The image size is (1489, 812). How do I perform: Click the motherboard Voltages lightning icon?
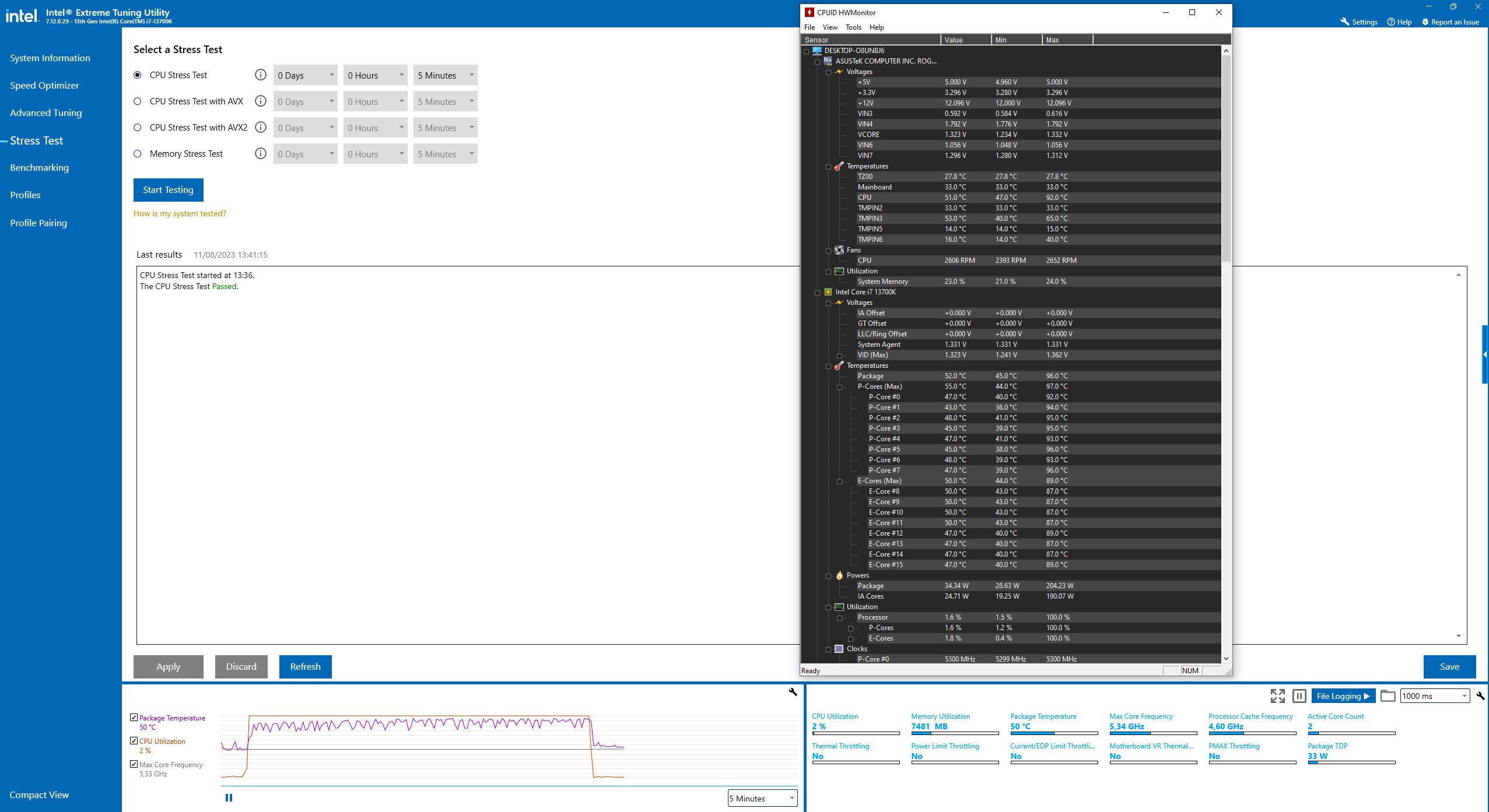point(839,72)
